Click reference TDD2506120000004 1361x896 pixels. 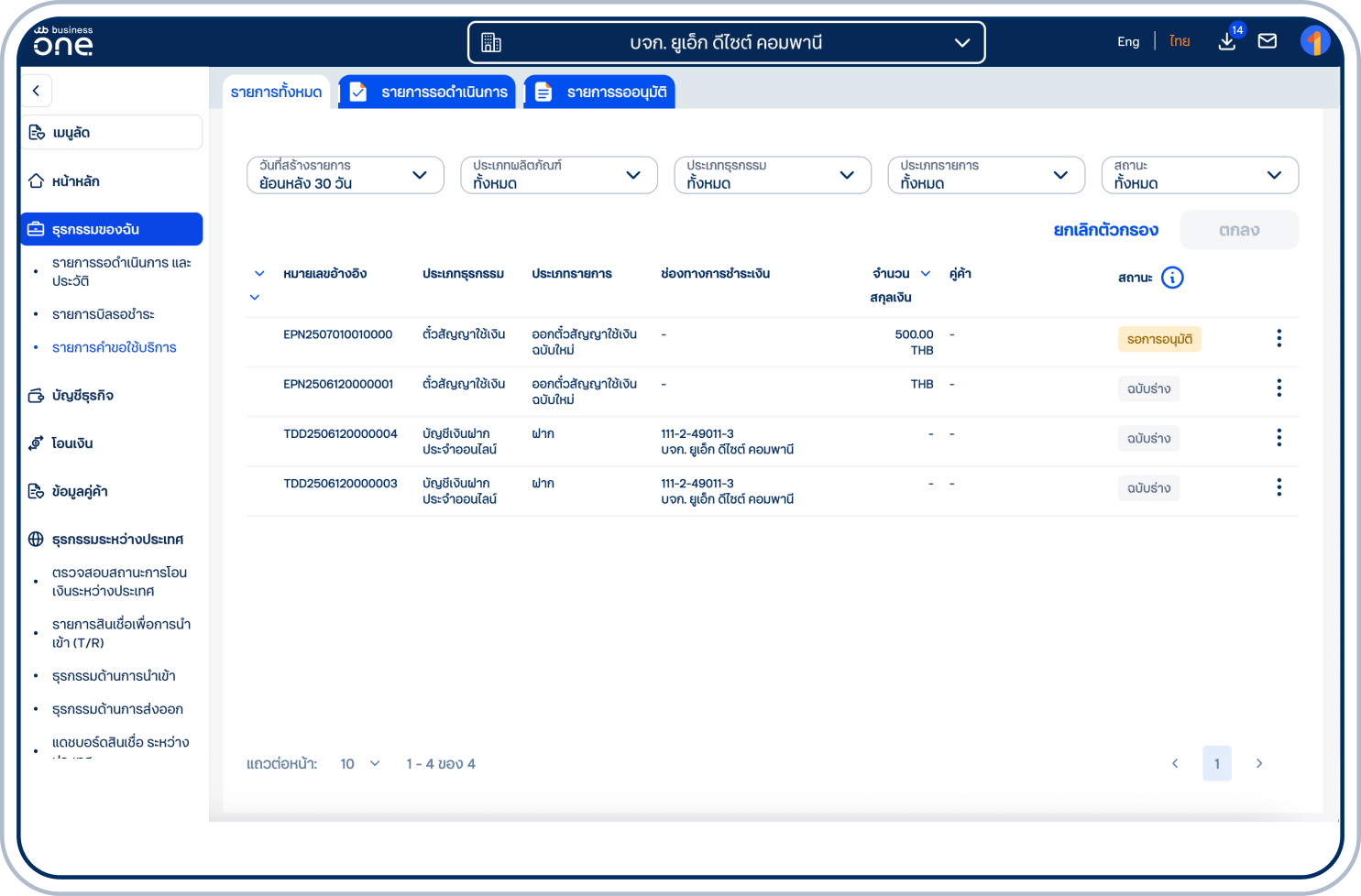[x=340, y=433]
